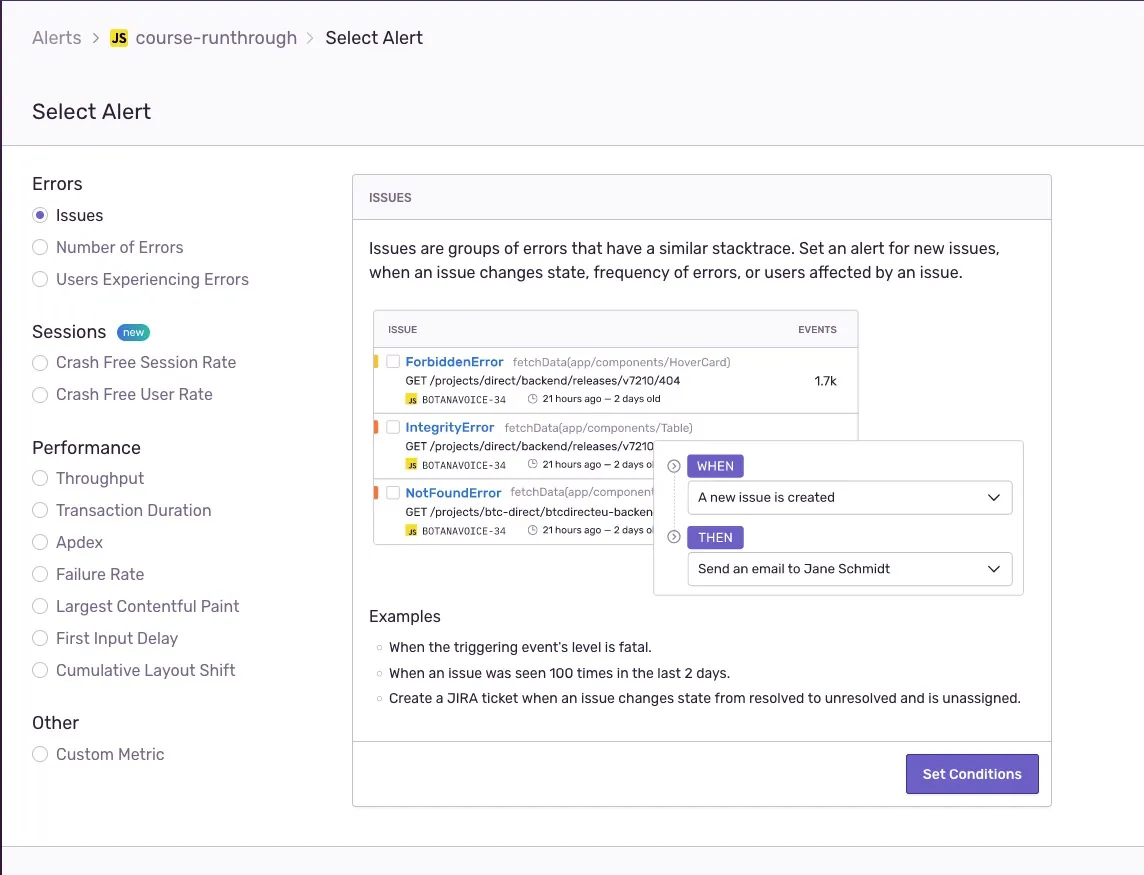
Task: Click the Sessions section heading
Action: (x=69, y=332)
